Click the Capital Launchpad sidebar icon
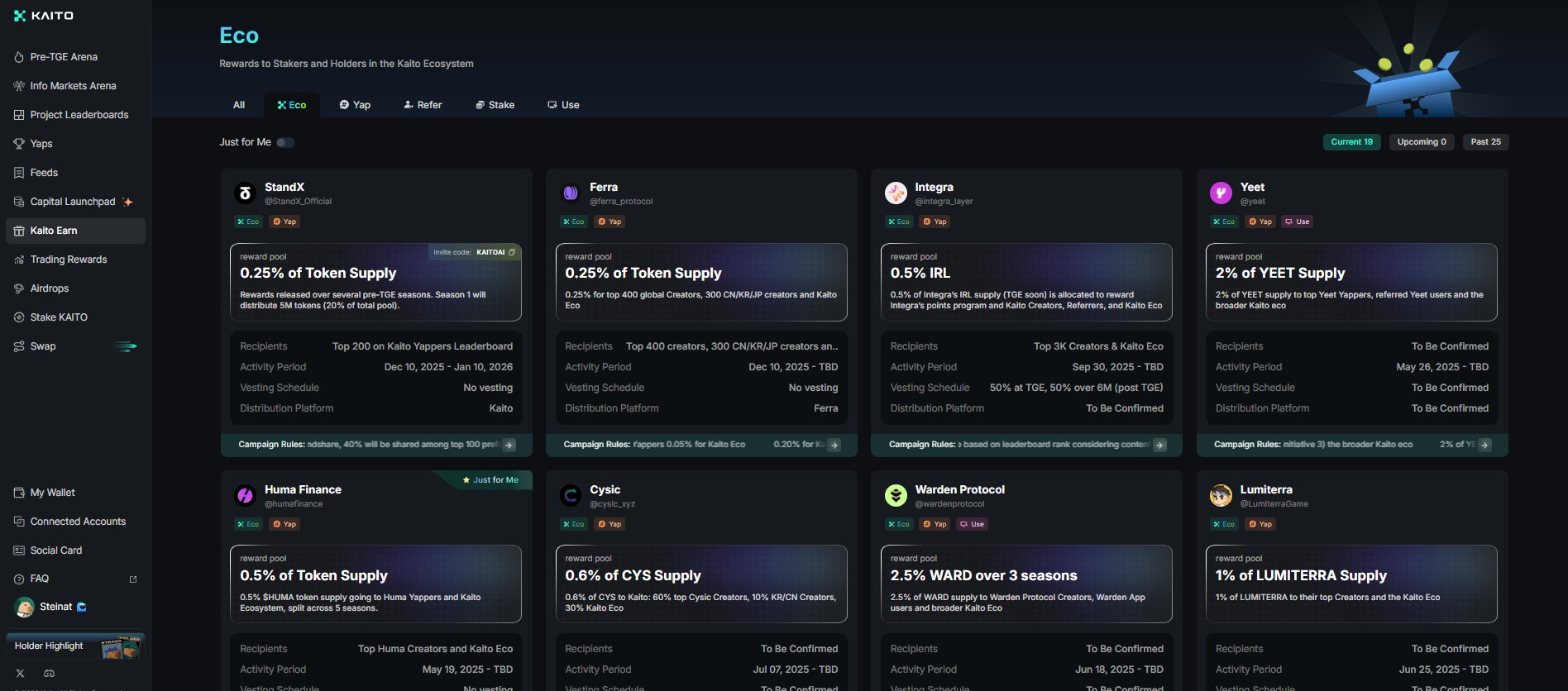Image resolution: width=1568 pixels, height=691 pixels. pyautogui.click(x=19, y=202)
